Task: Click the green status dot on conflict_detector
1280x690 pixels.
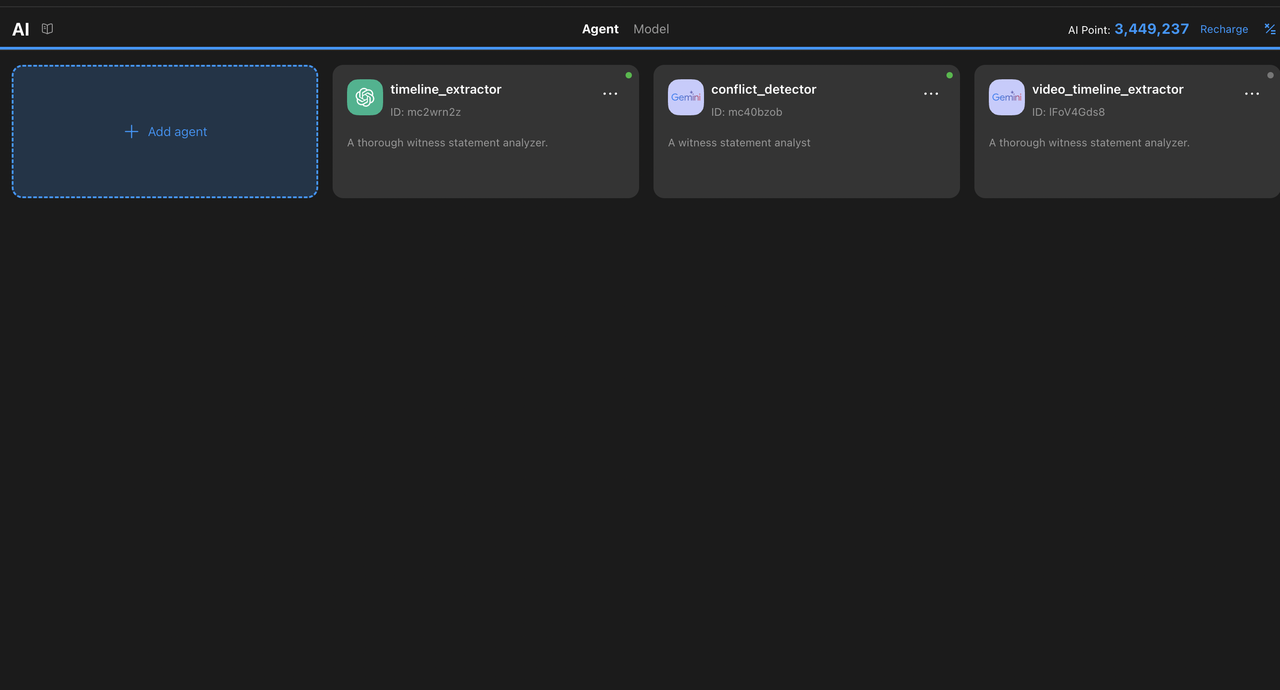Action: 950,75
